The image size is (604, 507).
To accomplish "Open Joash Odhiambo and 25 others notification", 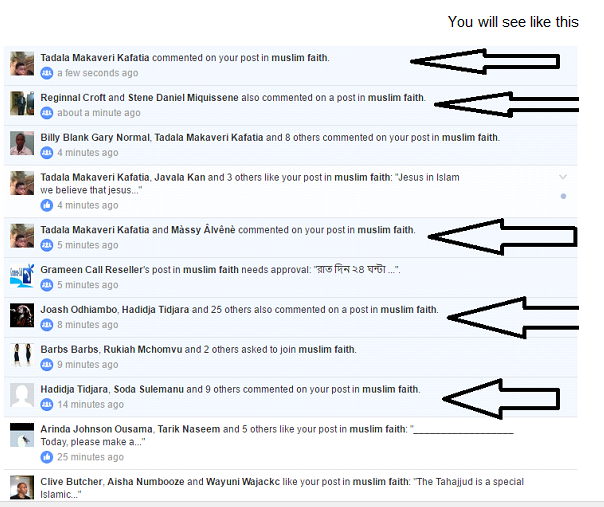I will 290,318.
